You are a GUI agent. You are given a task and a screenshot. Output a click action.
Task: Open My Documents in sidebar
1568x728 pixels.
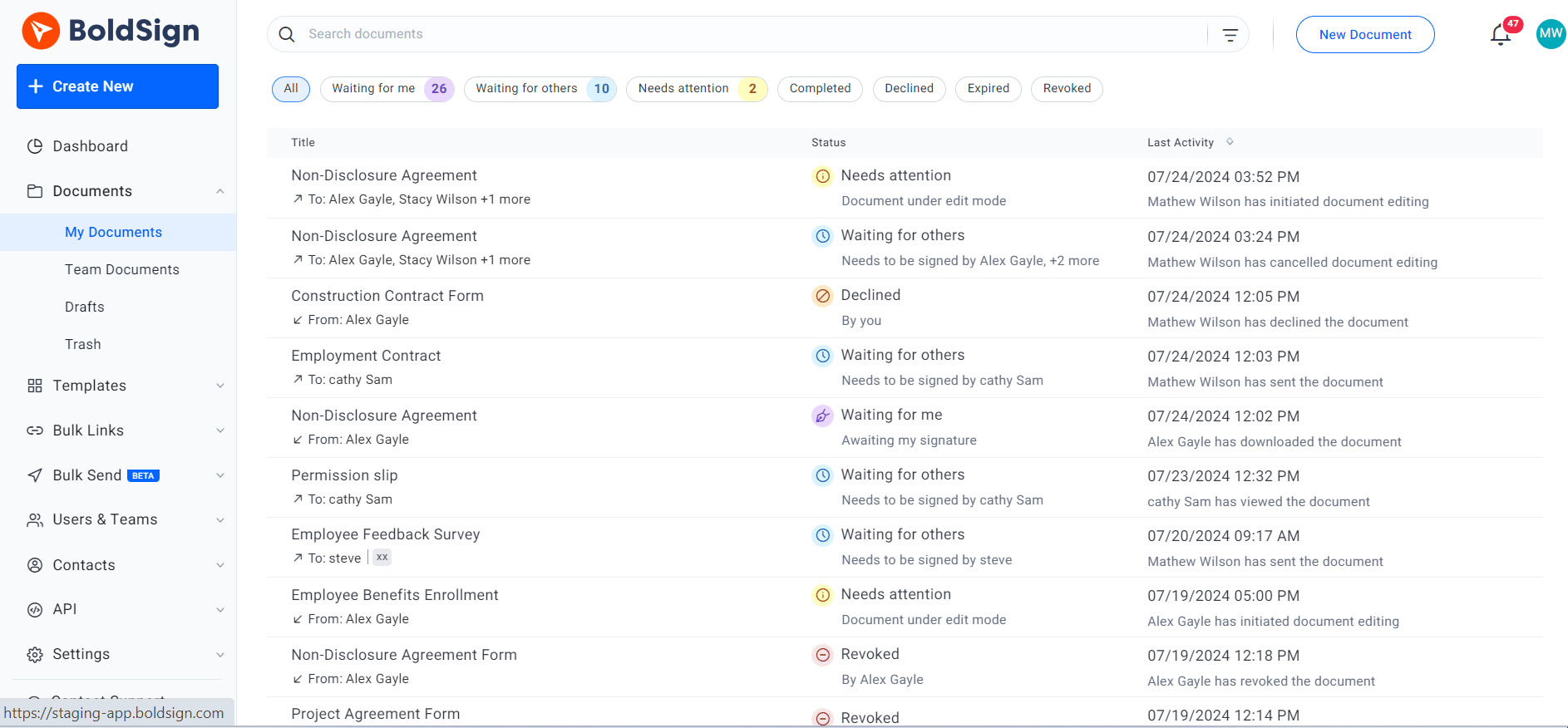coord(118,233)
